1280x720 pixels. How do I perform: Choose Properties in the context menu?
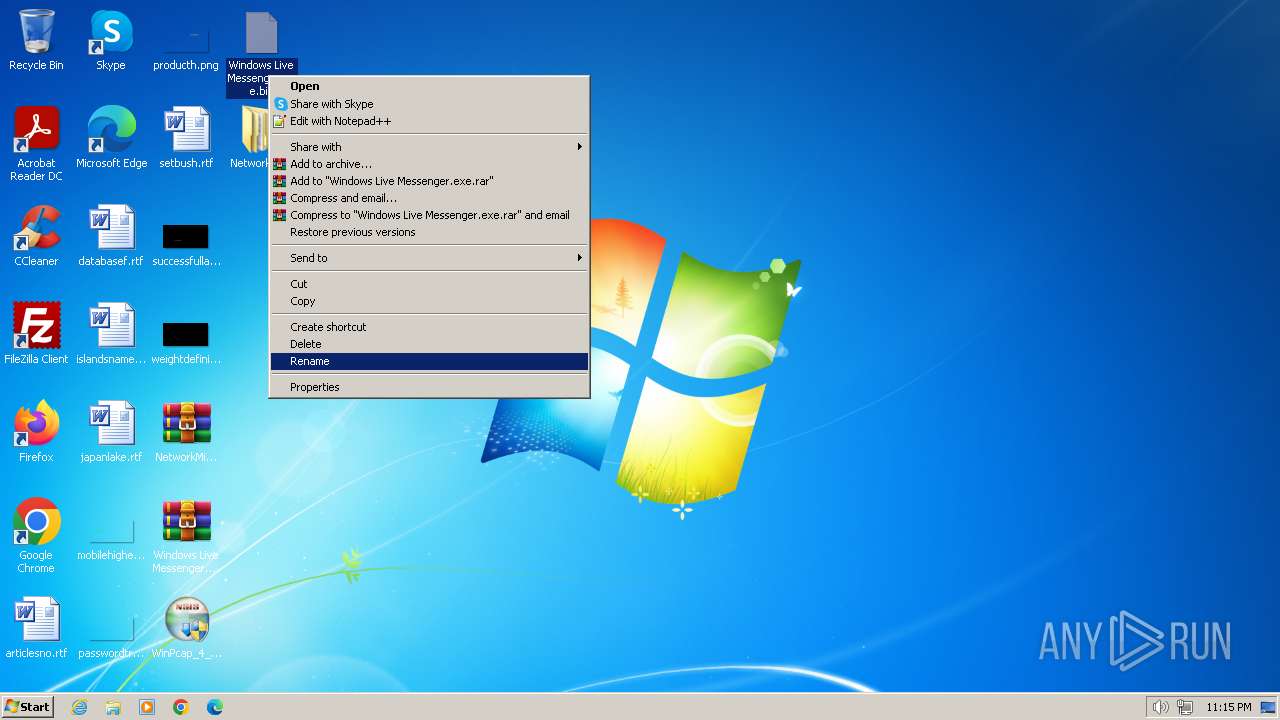pos(429,387)
